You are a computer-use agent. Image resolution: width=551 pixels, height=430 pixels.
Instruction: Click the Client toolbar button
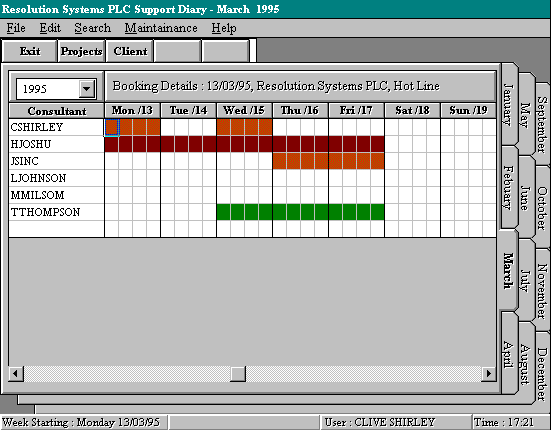click(130, 51)
